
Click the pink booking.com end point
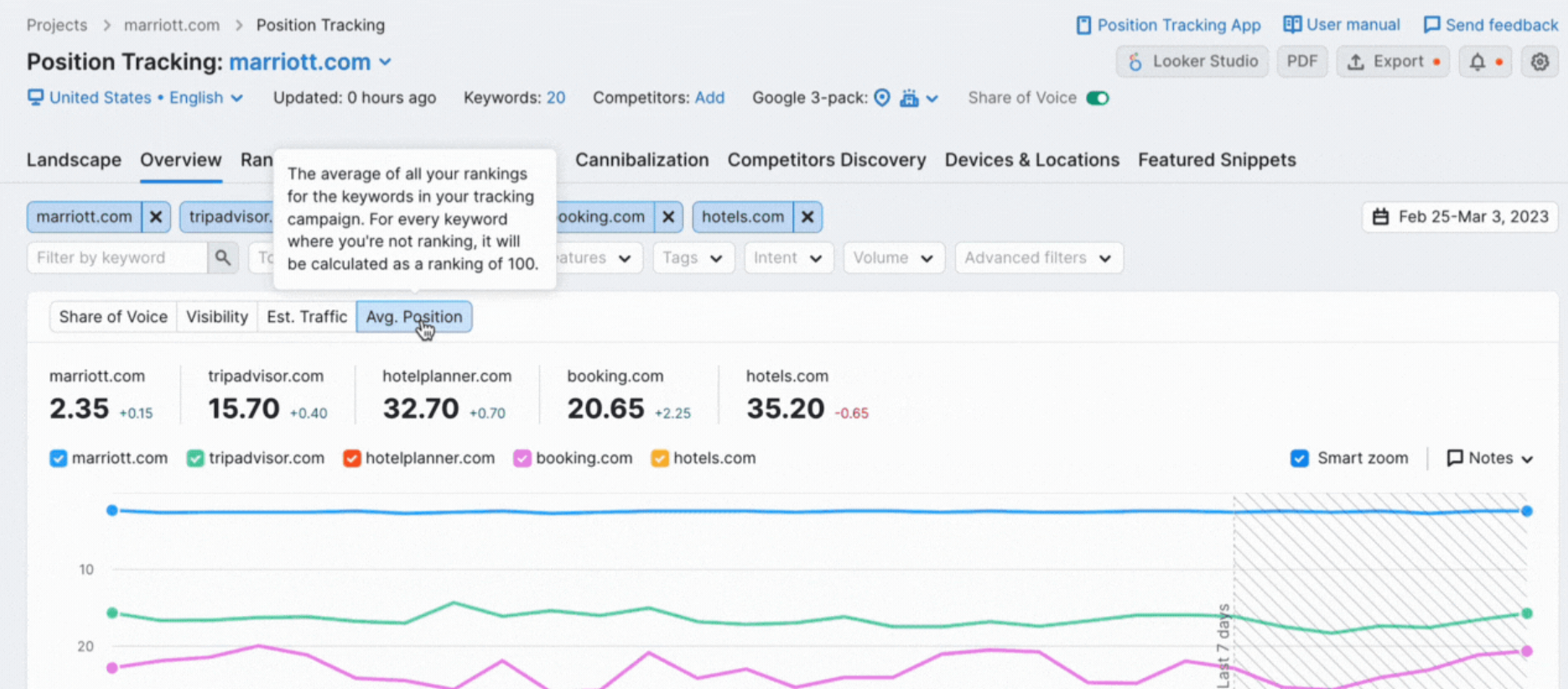pyautogui.click(x=1527, y=650)
